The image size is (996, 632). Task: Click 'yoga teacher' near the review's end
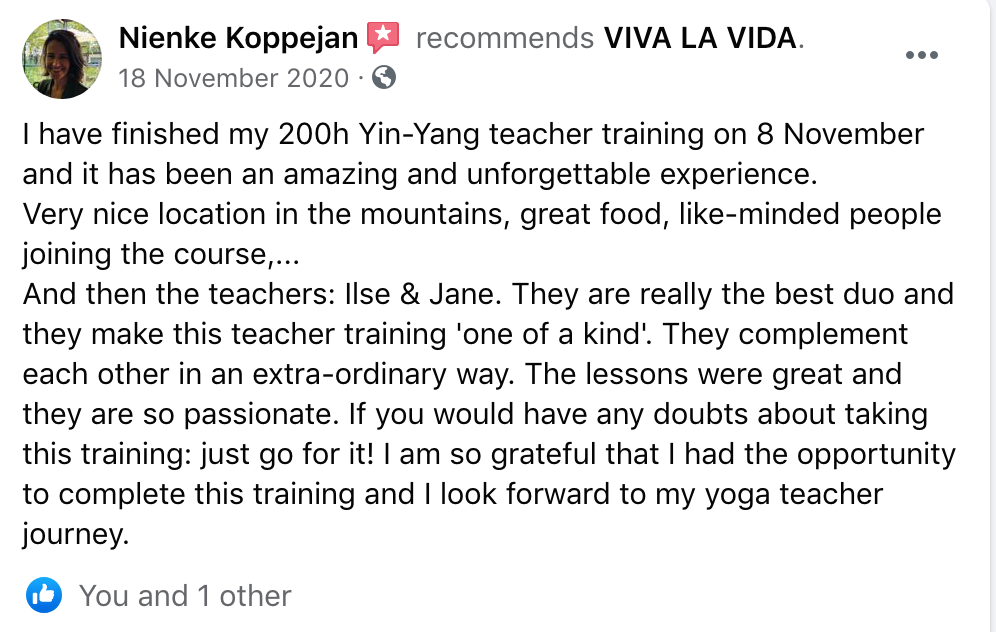point(794,495)
